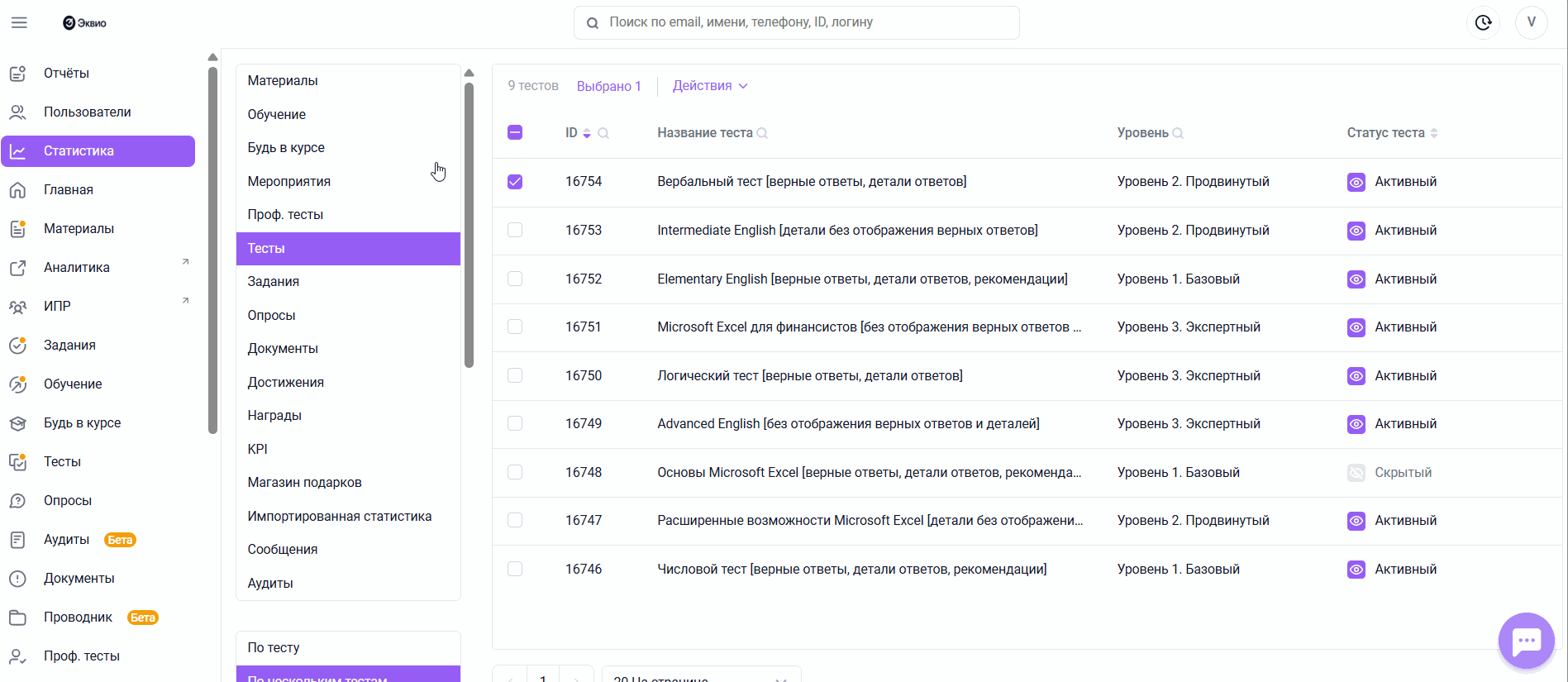Open the chat support bubble
This screenshot has height=682, width=1568.
pos(1526,641)
